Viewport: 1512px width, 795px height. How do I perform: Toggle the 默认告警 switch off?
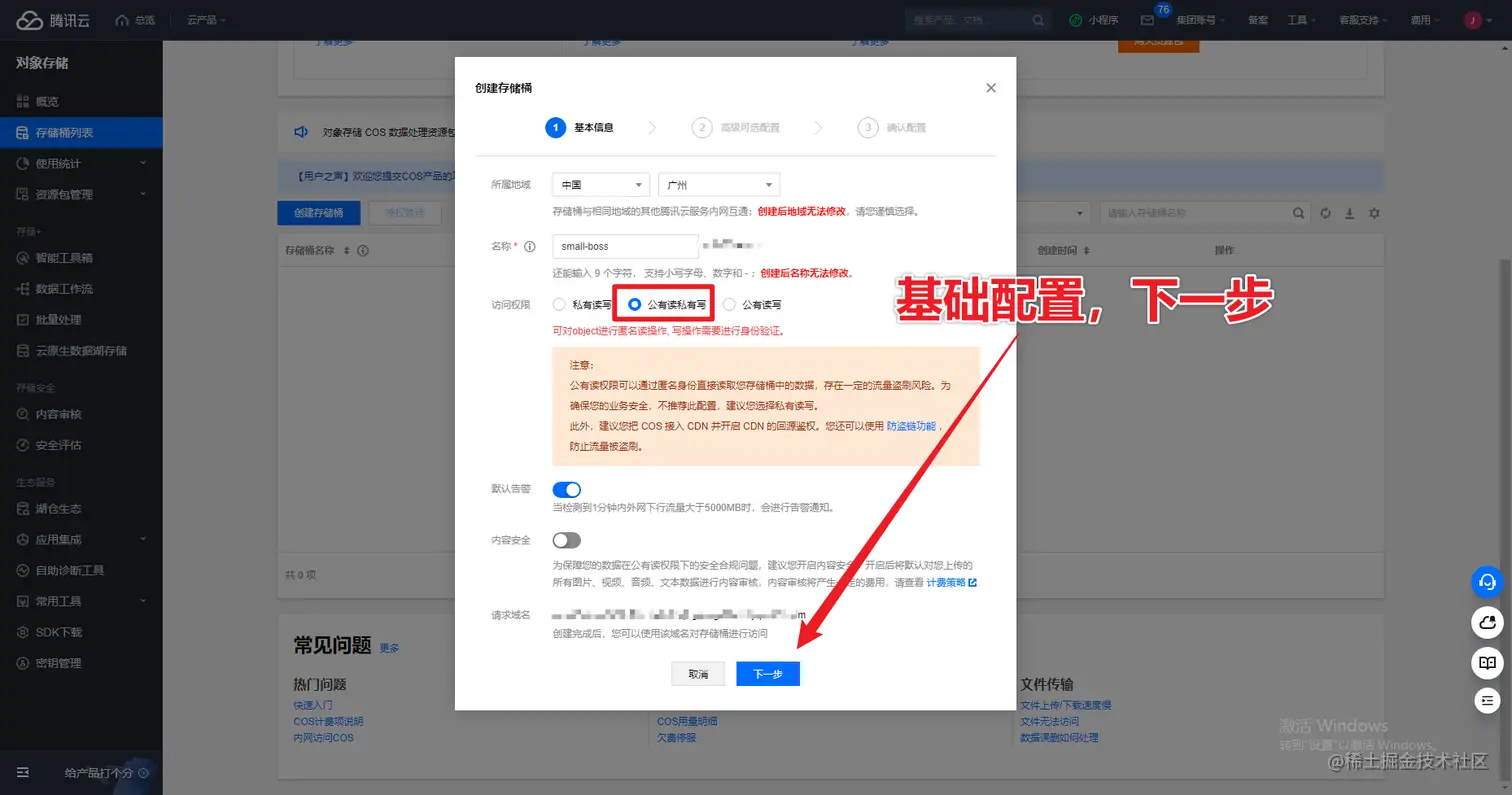pyautogui.click(x=566, y=489)
